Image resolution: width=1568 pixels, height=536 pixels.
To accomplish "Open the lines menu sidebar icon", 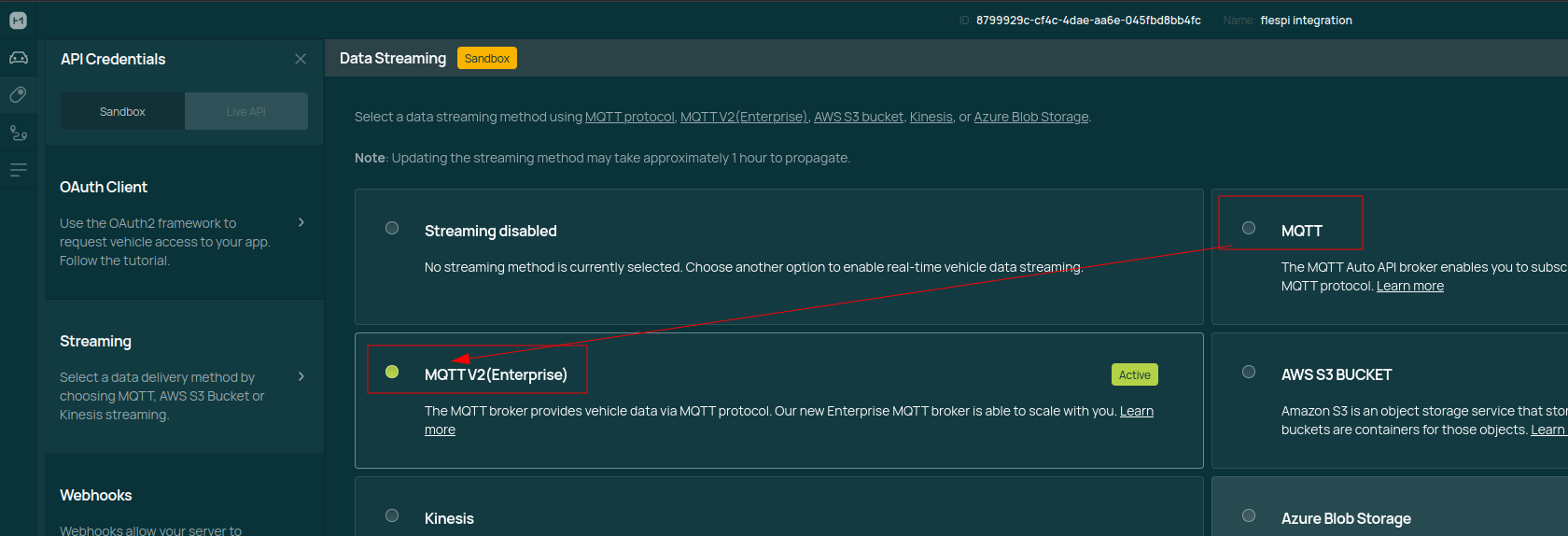I will click(18, 170).
